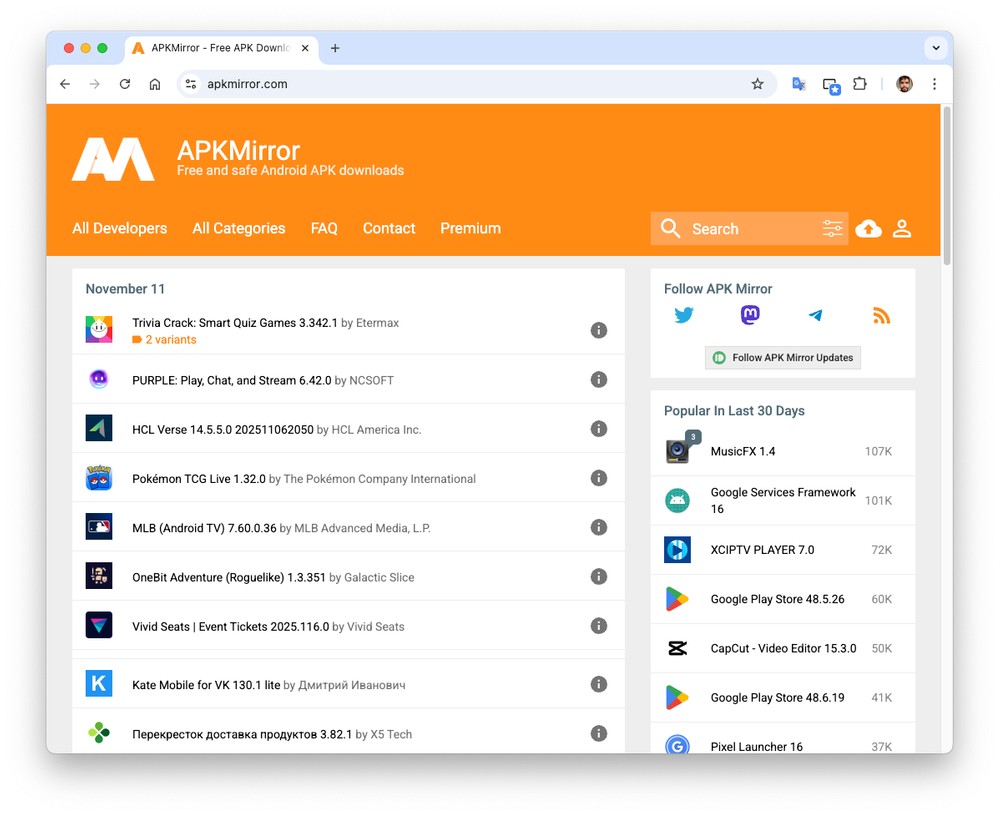This screenshot has width=1000, height=816.
Task: Go to the FAQ page
Action: point(324,228)
